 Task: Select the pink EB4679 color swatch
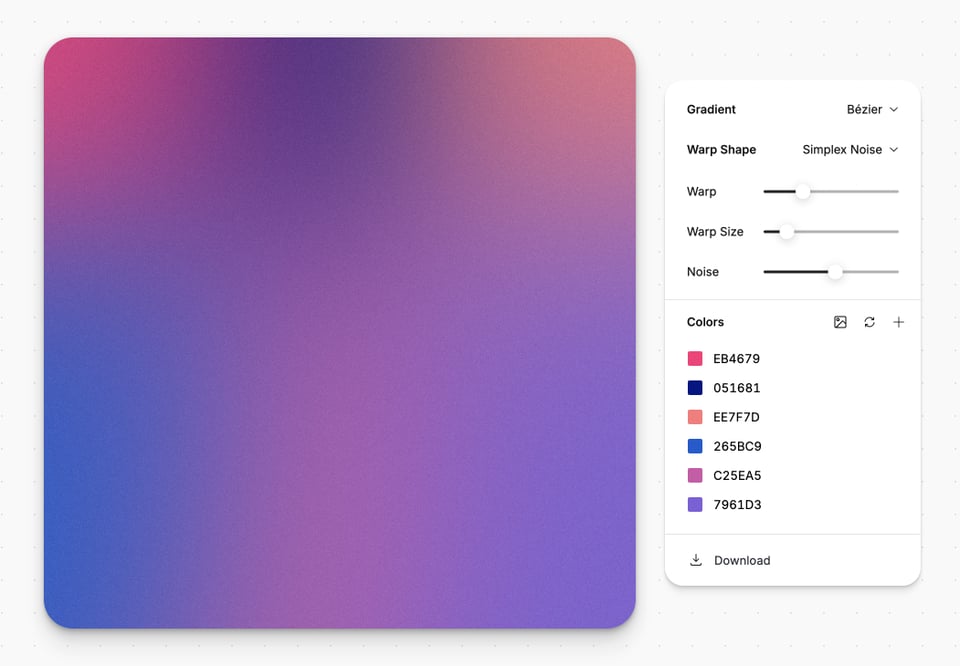coord(695,359)
